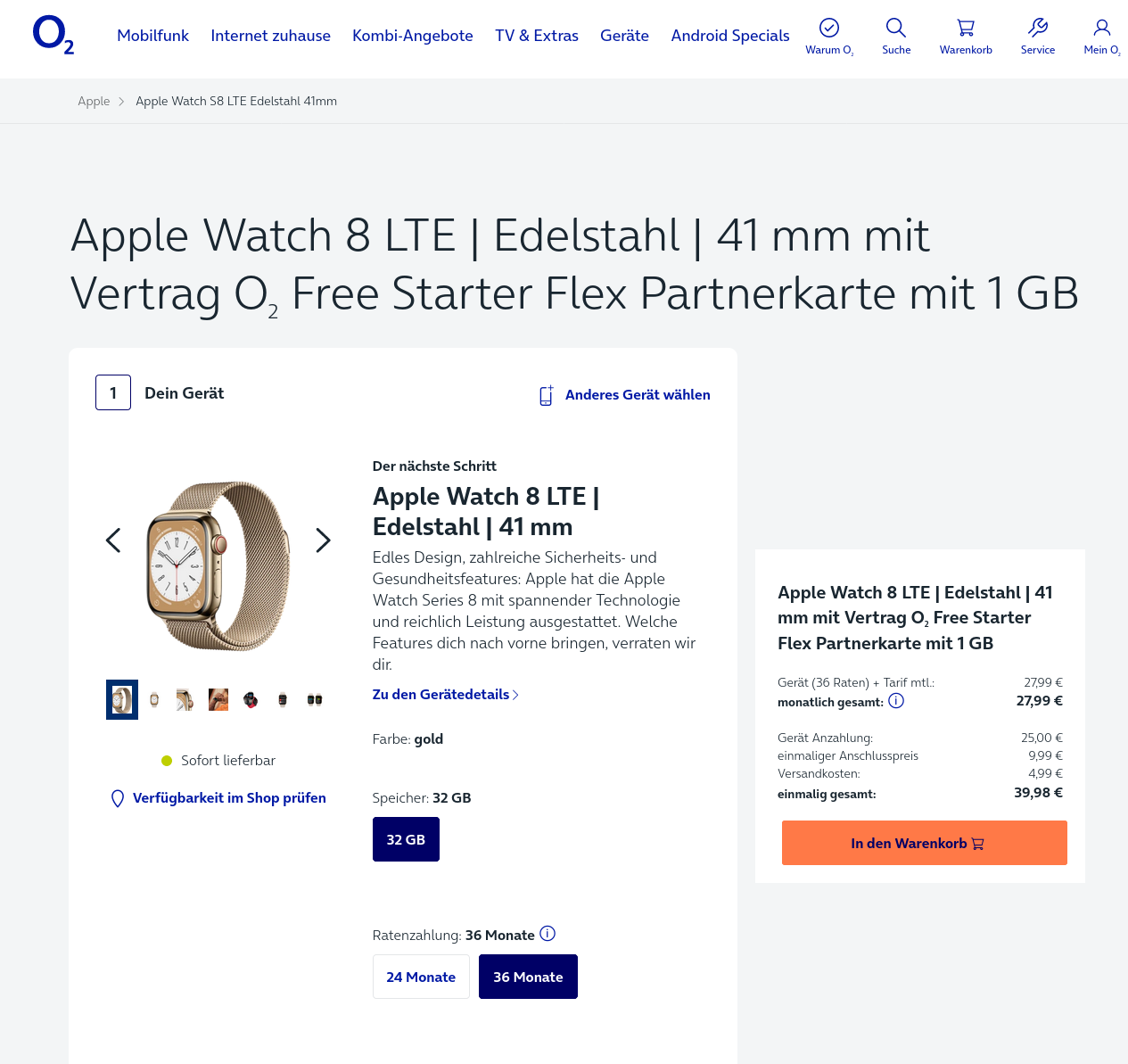Select the 24 Monate installment option
This screenshot has height=1064, width=1128.
click(x=421, y=977)
